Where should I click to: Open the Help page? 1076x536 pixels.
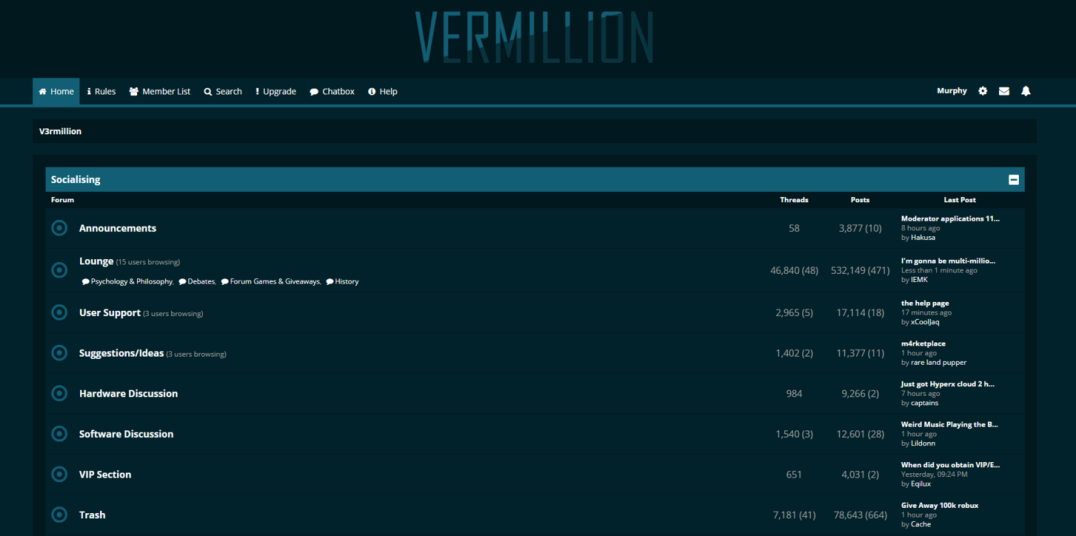coord(383,91)
